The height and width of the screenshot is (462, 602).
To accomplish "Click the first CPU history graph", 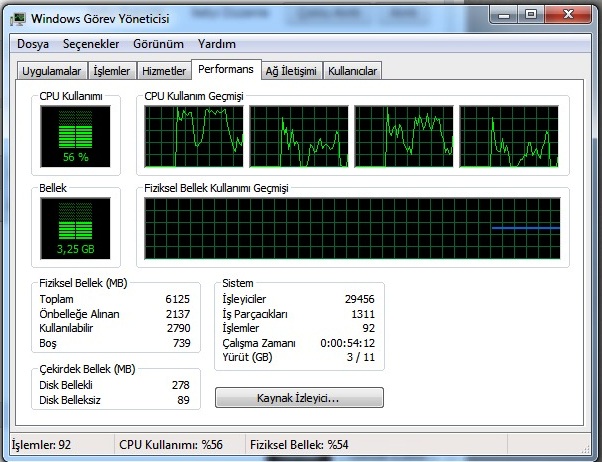I will (194, 137).
